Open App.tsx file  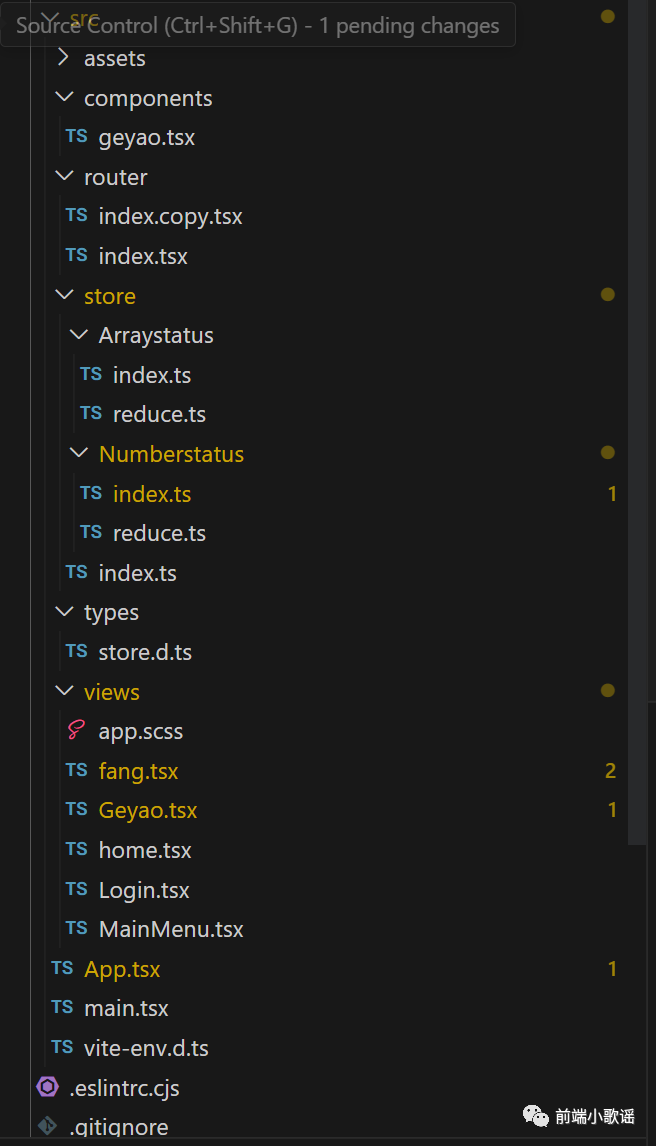pos(122,970)
